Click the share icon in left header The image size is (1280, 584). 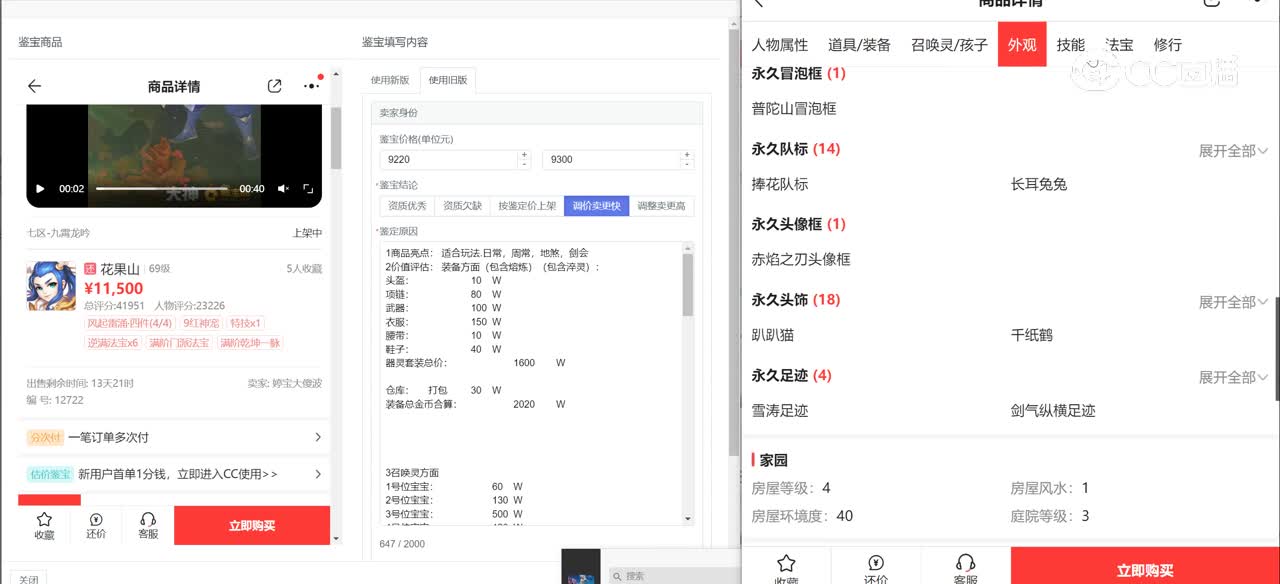click(274, 86)
